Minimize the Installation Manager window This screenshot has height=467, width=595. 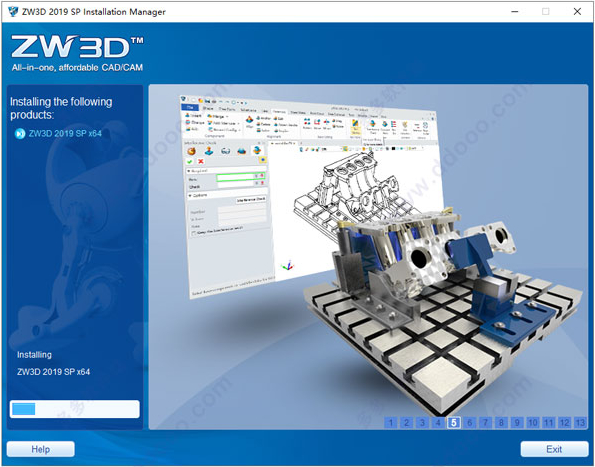click(x=515, y=11)
